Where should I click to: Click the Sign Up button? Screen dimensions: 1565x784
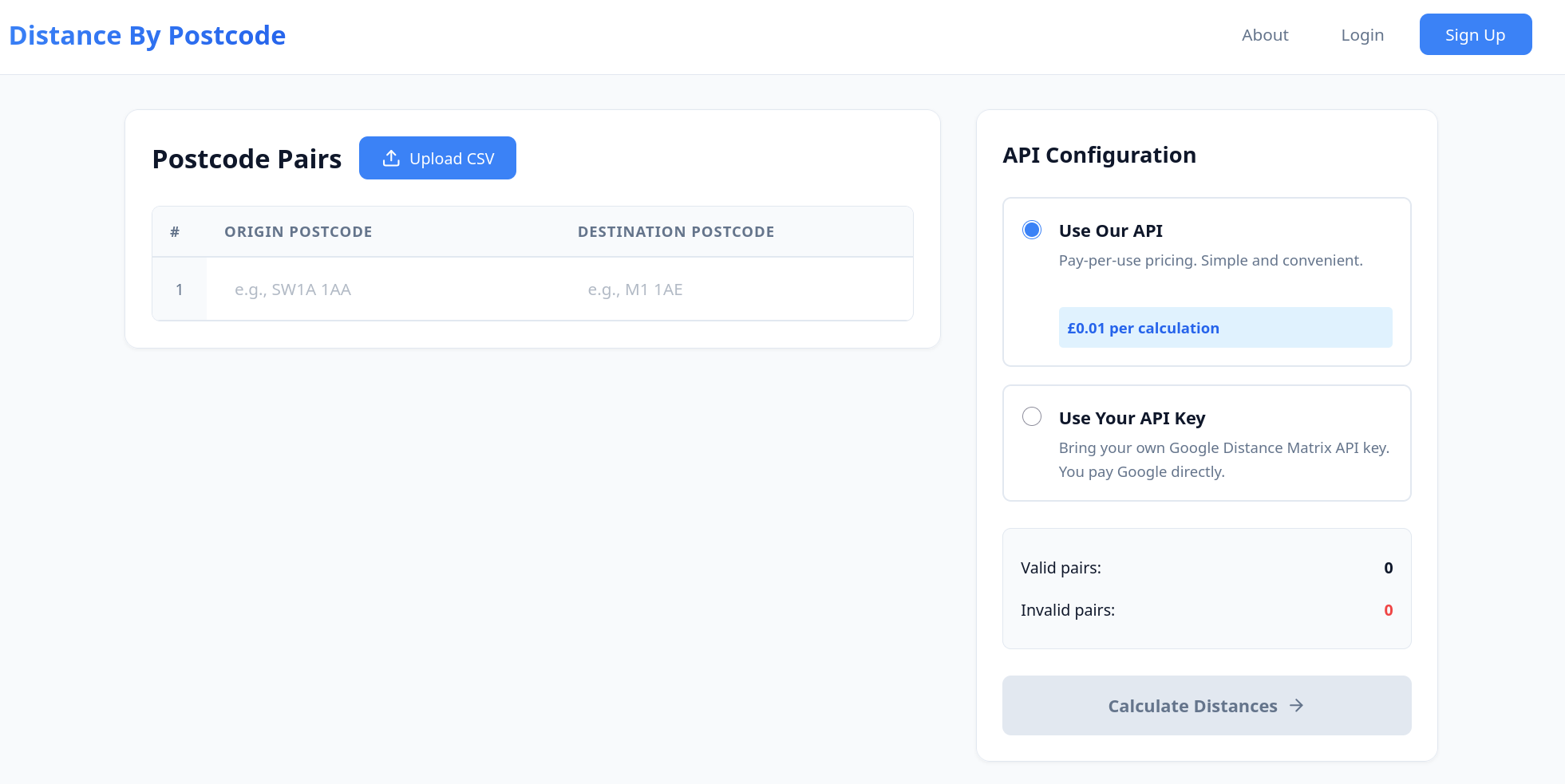tap(1475, 35)
